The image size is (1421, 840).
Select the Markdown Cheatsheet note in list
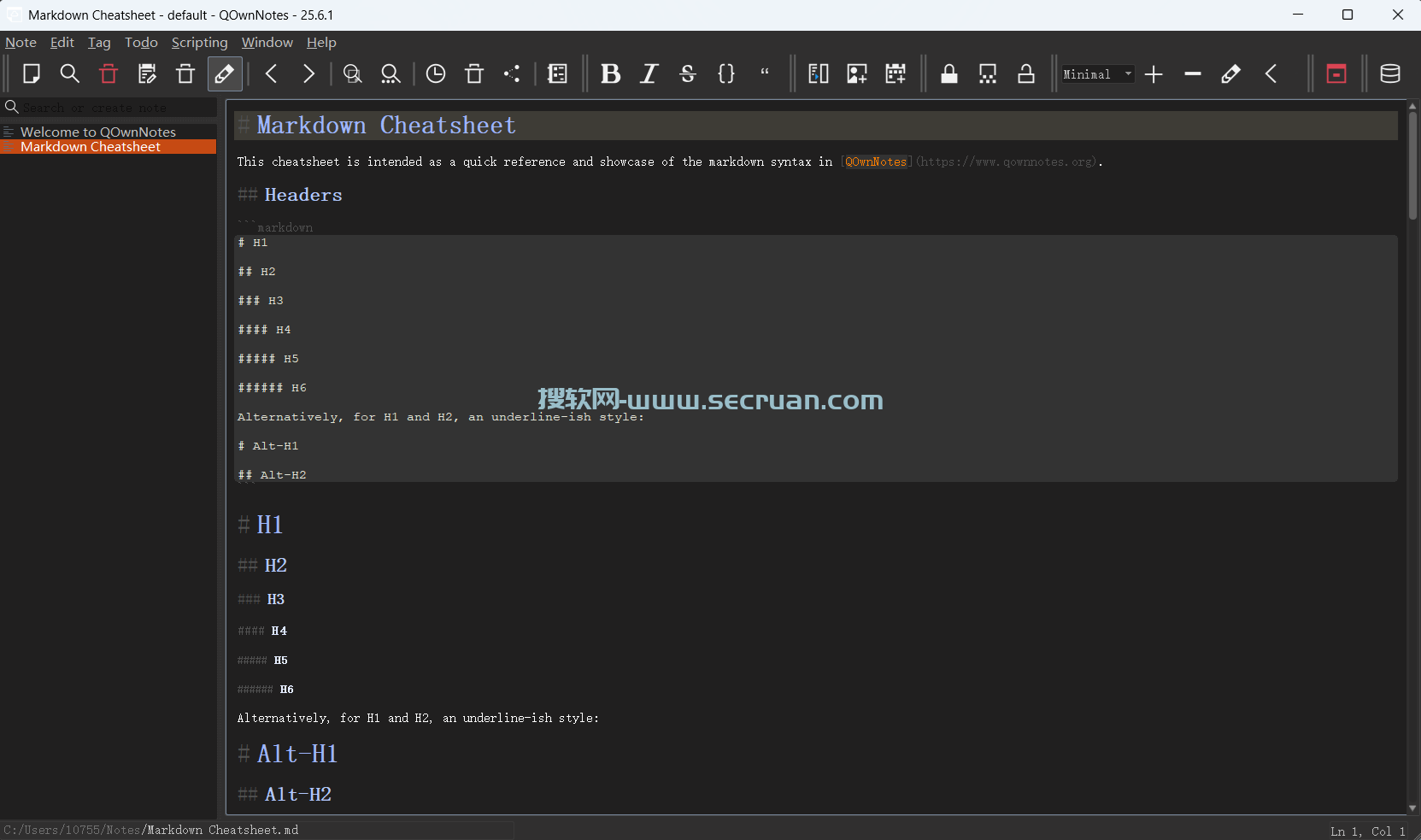pyautogui.click(x=109, y=147)
